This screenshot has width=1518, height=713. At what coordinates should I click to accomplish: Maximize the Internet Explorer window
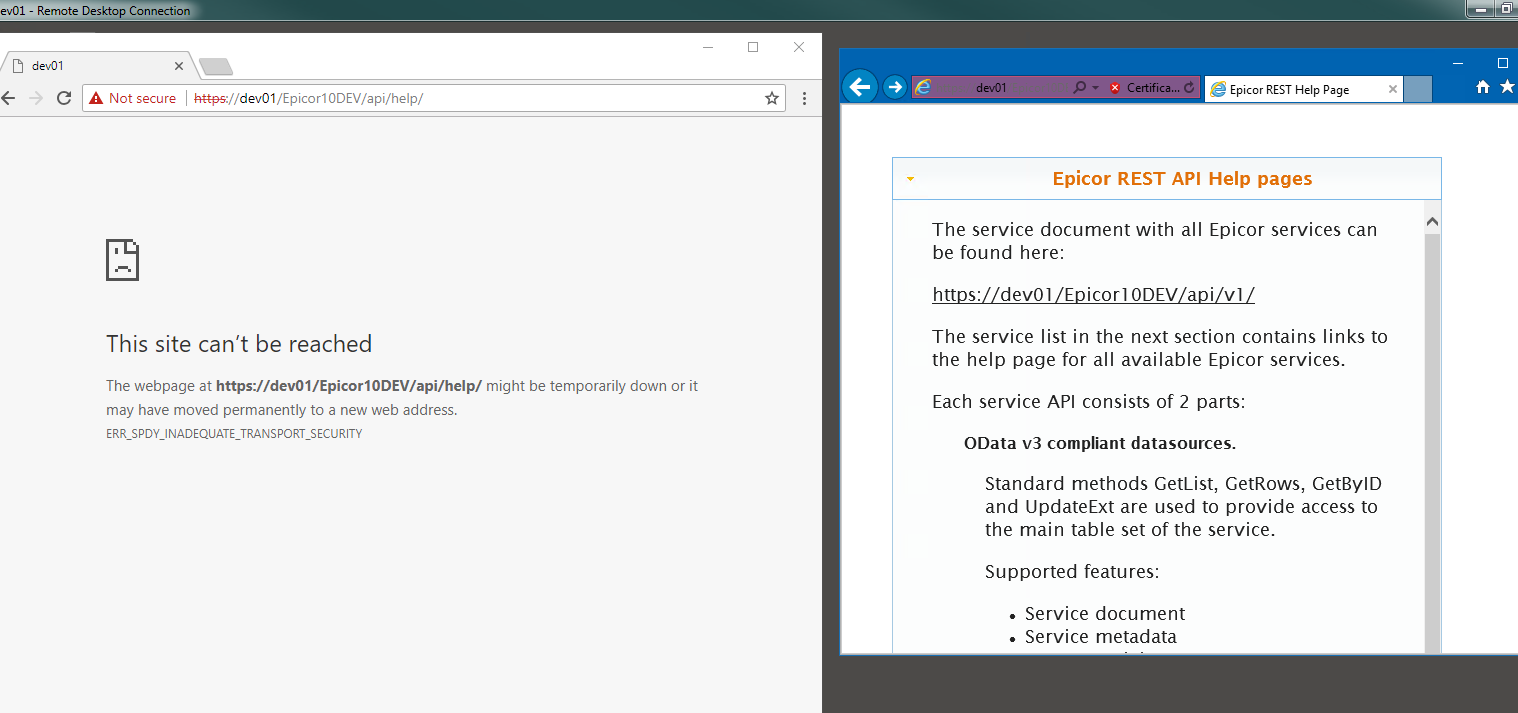(x=1502, y=63)
